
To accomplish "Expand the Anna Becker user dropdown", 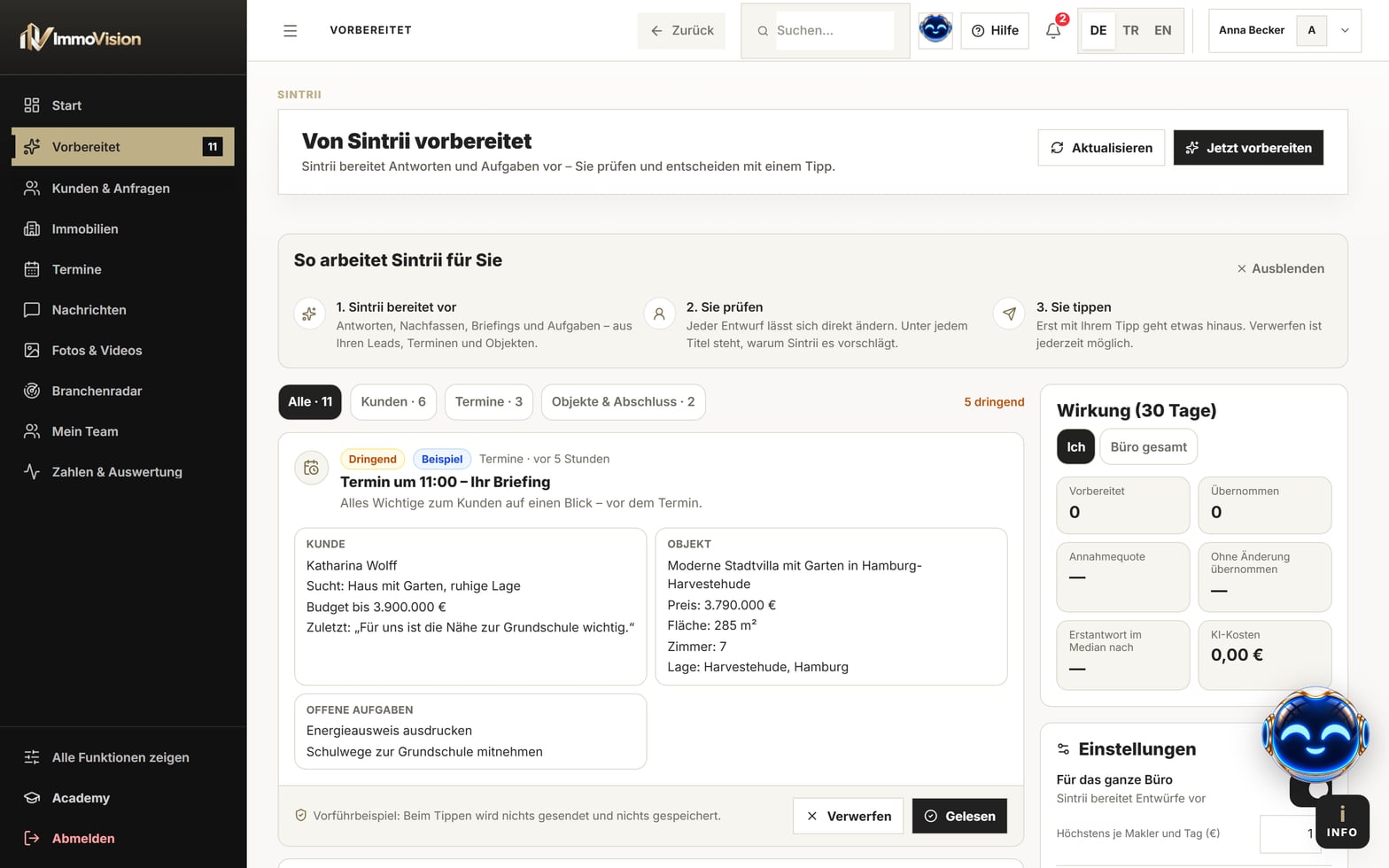I will 1284,30.
